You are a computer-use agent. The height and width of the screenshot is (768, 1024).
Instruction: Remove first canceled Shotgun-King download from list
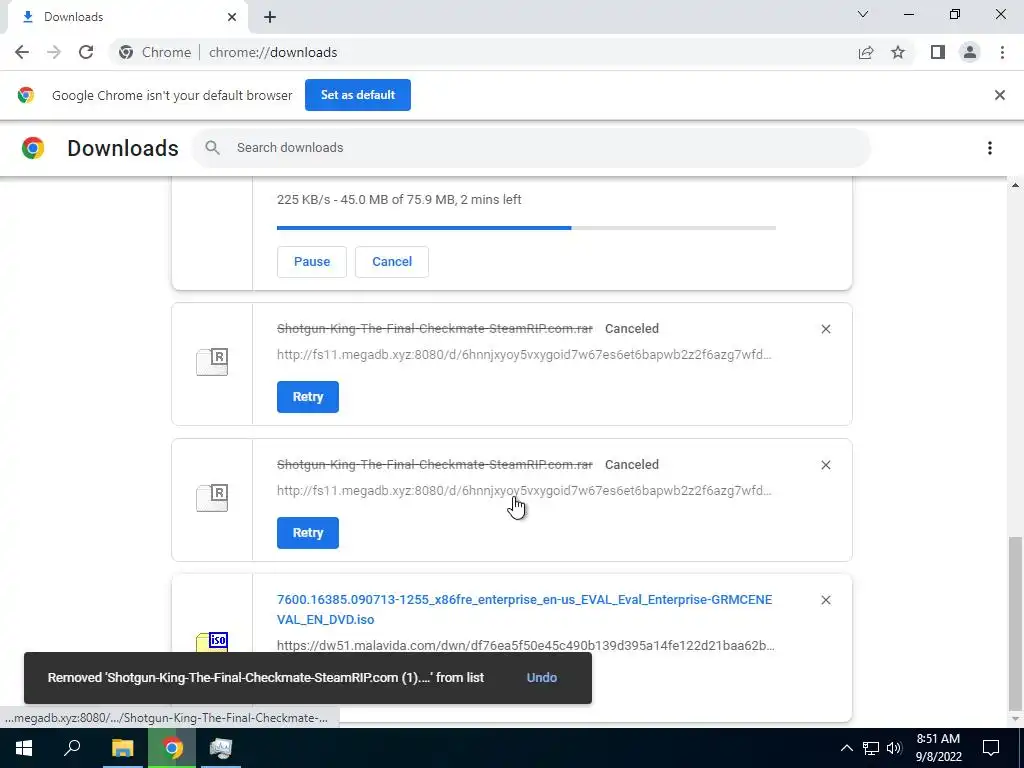coord(826,329)
